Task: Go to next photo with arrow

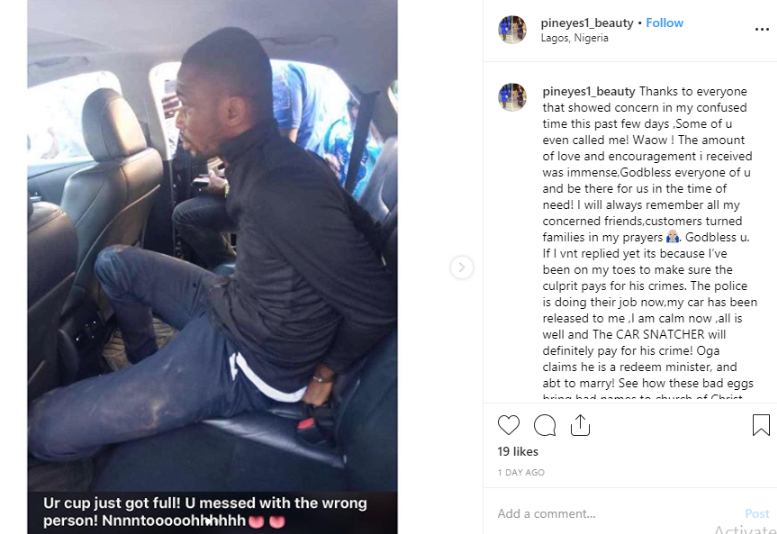Action: [461, 267]
